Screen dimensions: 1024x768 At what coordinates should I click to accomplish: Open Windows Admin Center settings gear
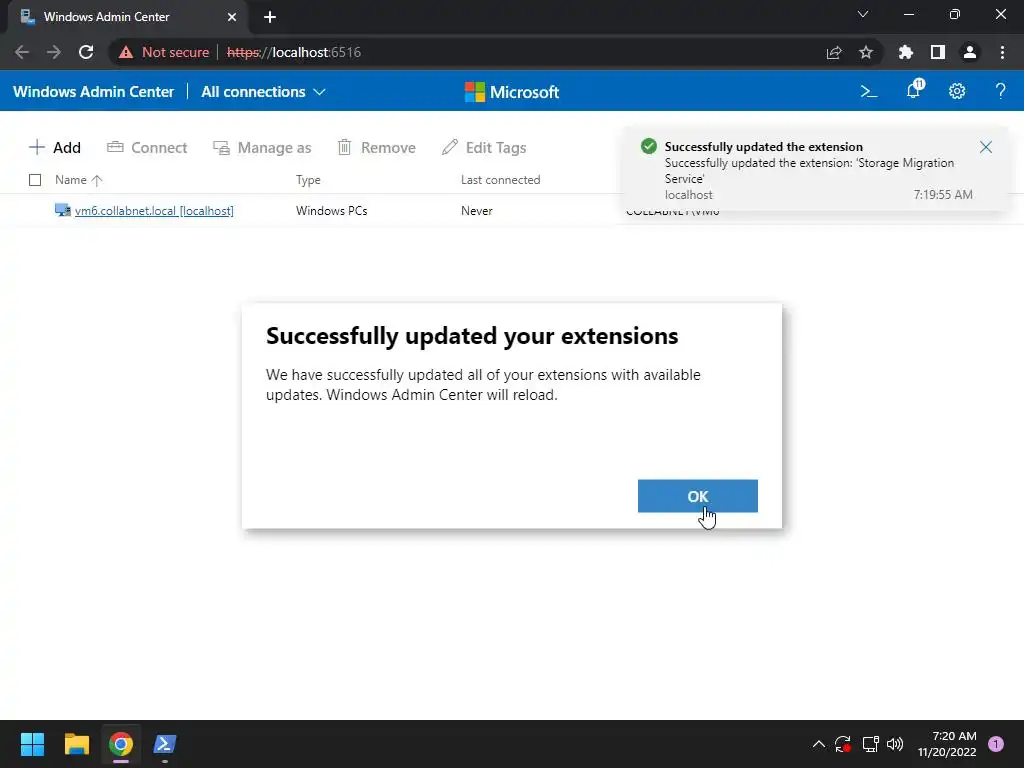[x=957, y=91]
